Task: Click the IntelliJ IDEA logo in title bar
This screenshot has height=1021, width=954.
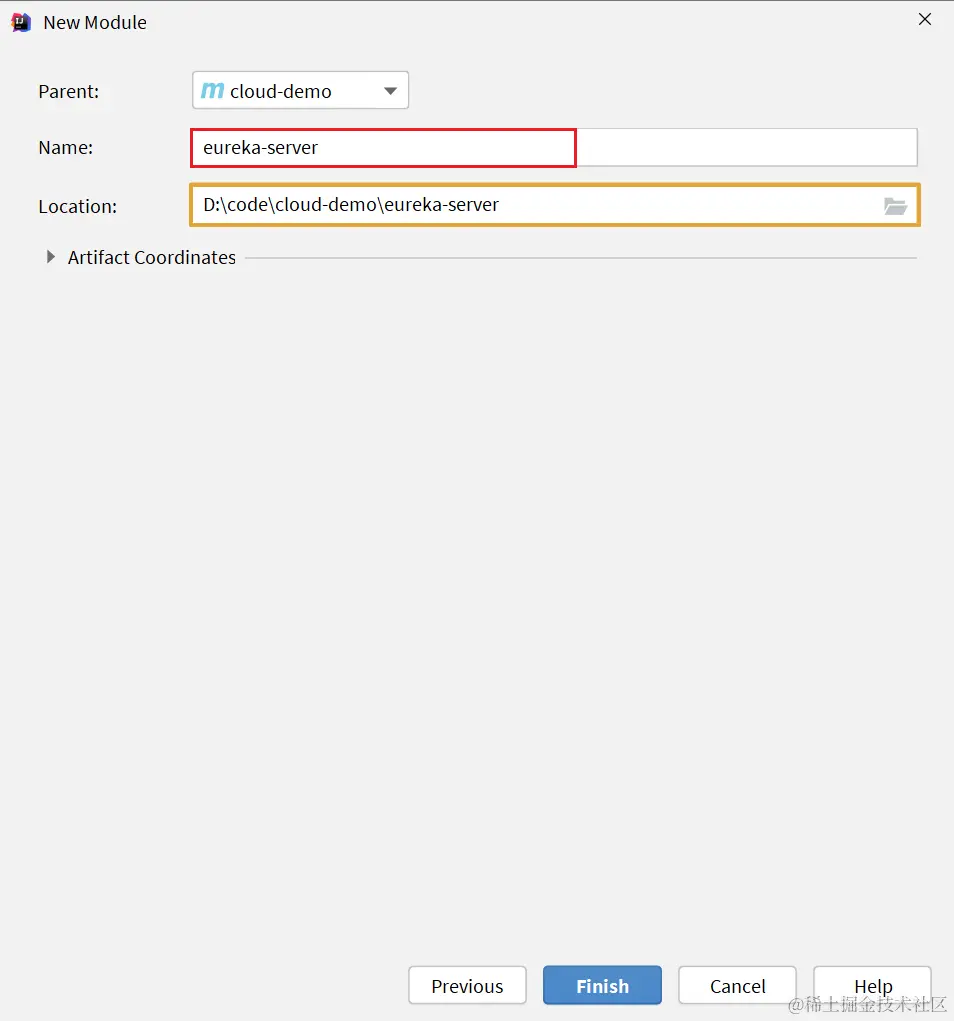Action: pos(21,22)
